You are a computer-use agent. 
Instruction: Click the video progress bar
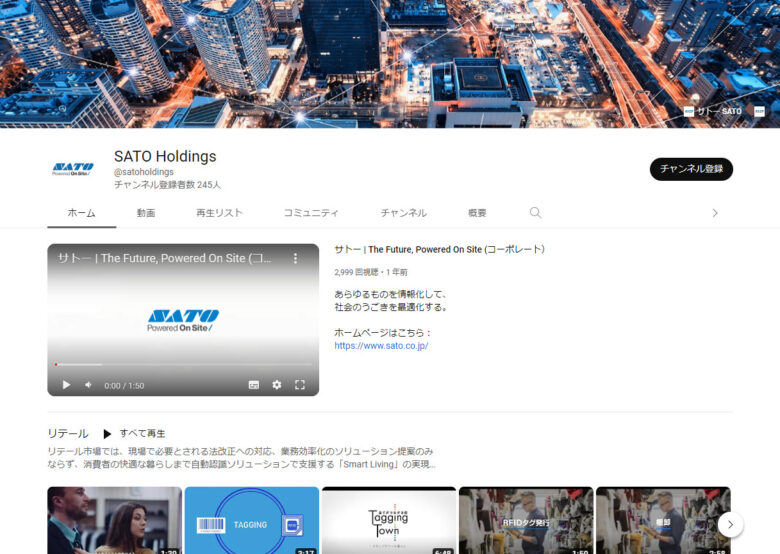coord(183,365)
